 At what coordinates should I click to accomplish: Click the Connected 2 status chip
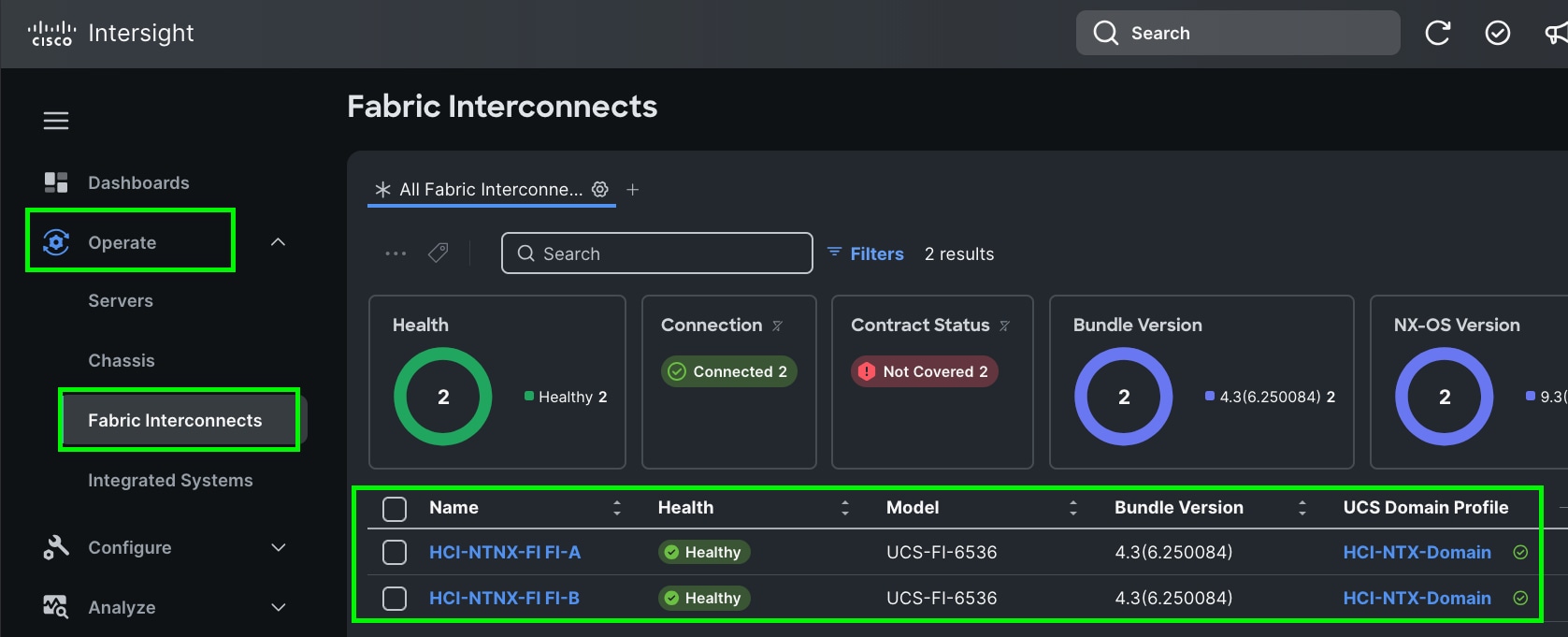tap(729, 371)
